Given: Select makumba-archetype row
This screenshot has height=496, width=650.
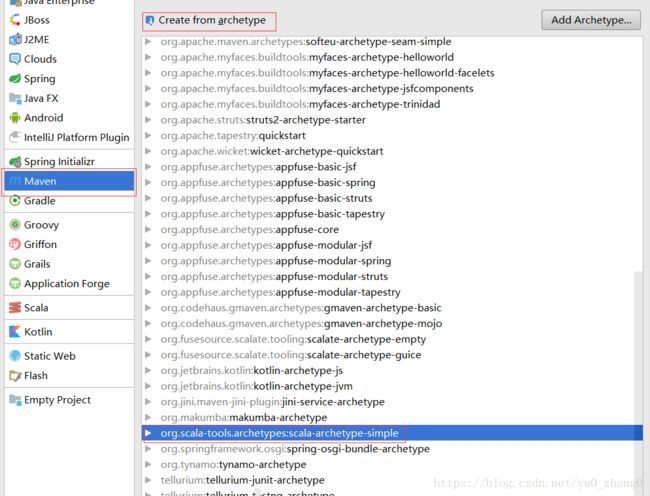Looking at the screenshot, I should point(392,417).
